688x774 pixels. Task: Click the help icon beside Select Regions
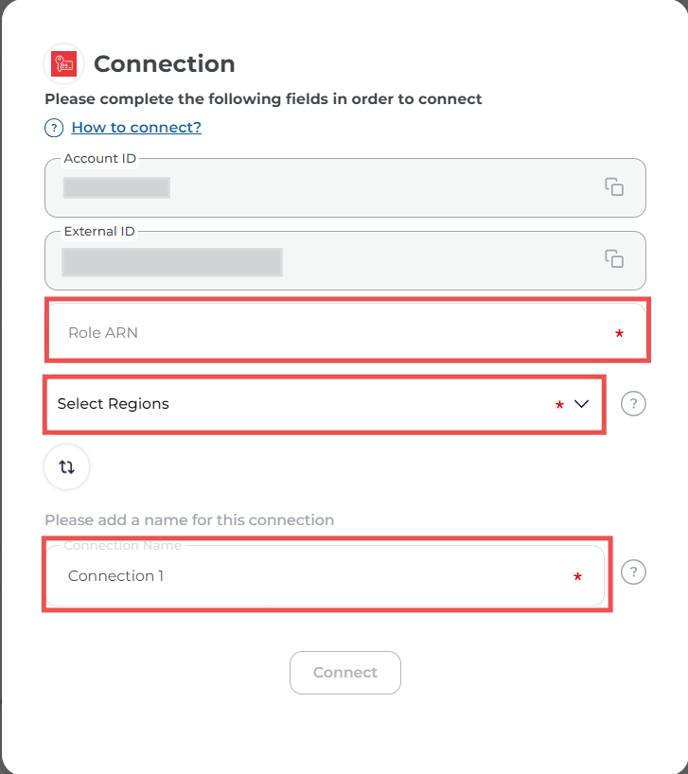[633, 404]
